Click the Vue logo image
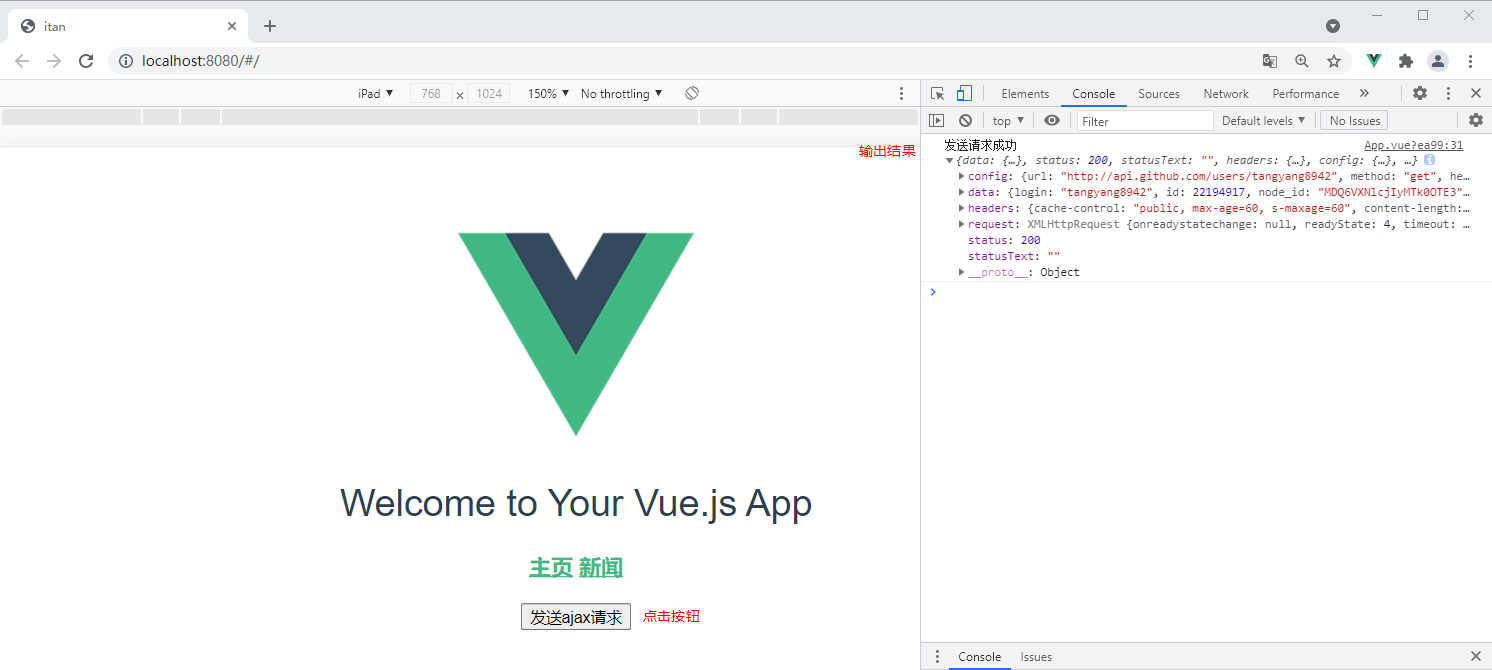This screenshot has width=1492, height=670. 576,334
